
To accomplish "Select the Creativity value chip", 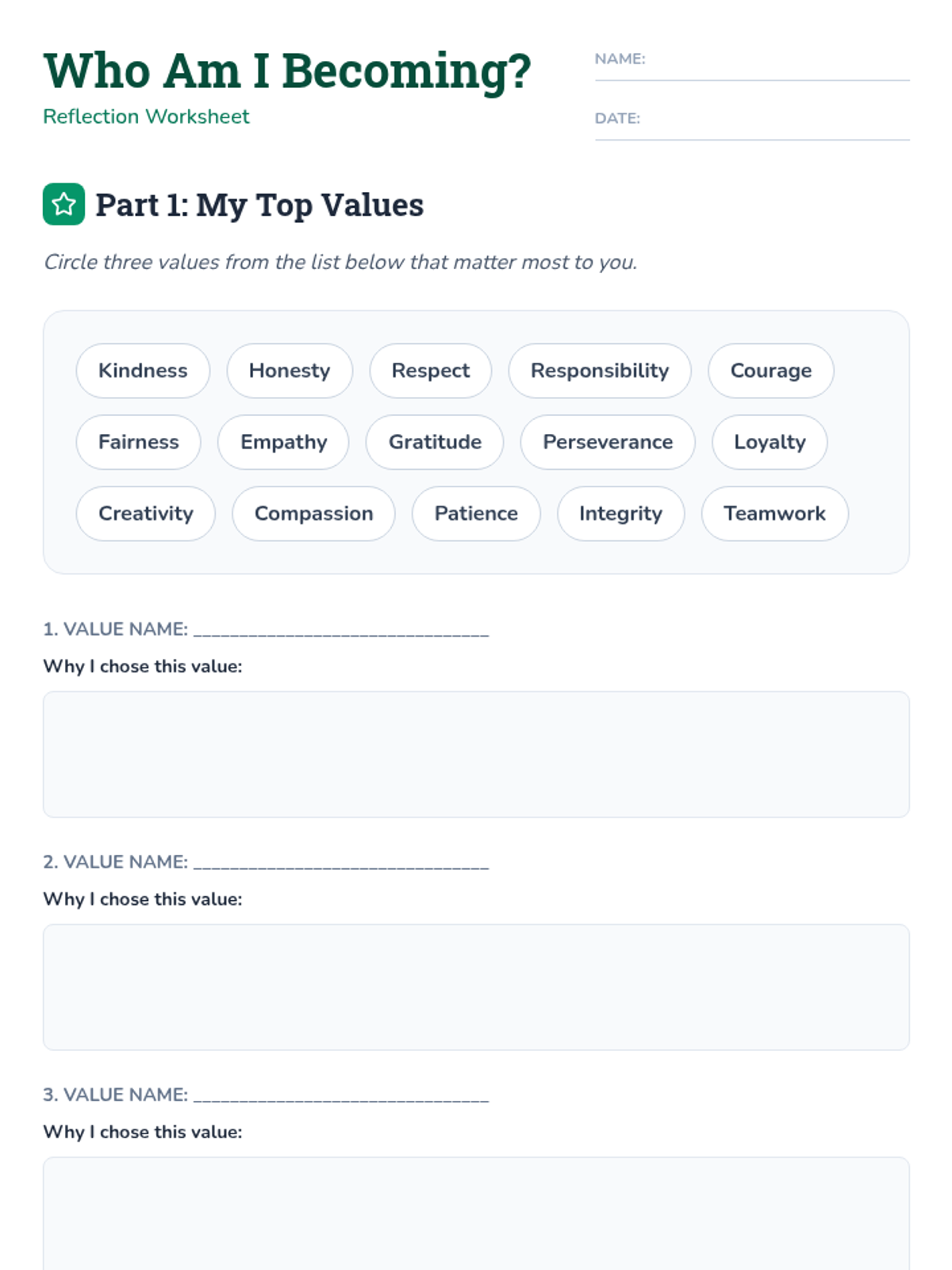I will coord(146,514).
